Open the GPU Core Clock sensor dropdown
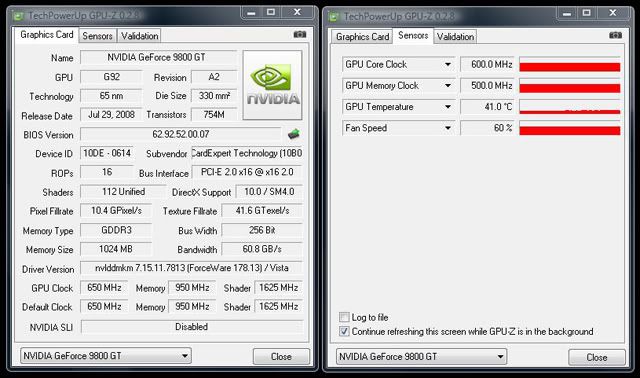Image resolution: width=640 pixels, height=378 pixels. tap(448, 64)
